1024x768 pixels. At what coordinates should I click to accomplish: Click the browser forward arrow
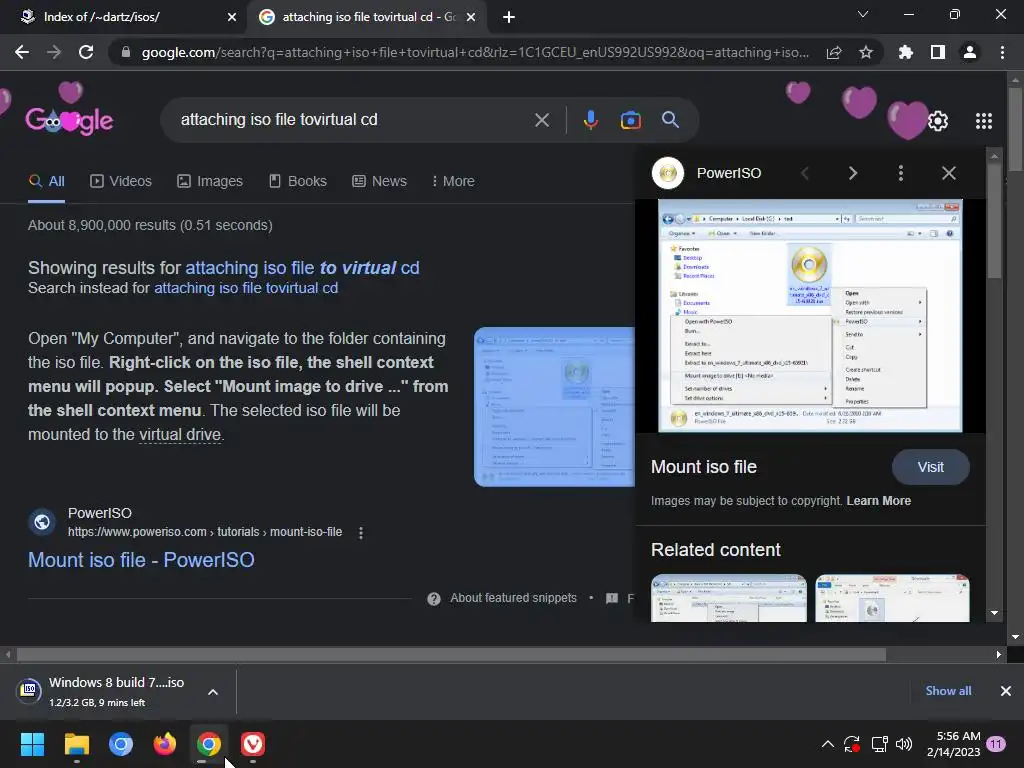pos(54,52)
